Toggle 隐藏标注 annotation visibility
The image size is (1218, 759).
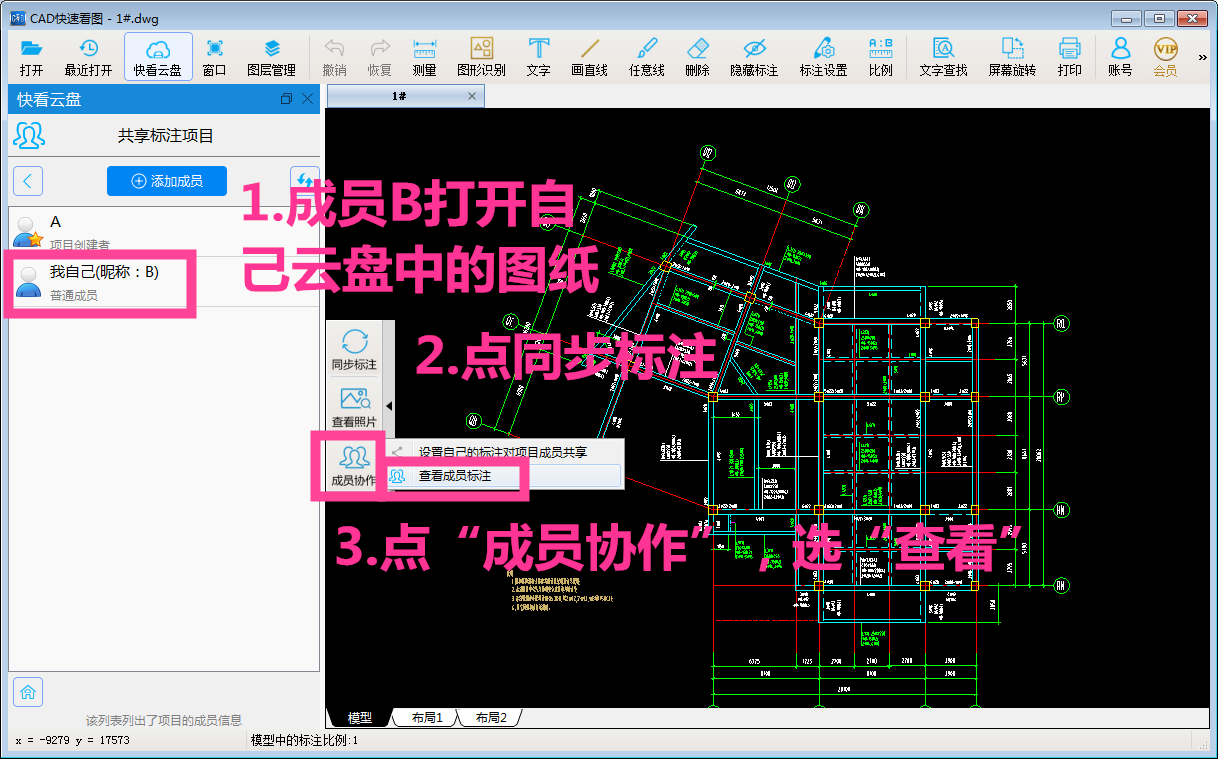pos(753,57)
